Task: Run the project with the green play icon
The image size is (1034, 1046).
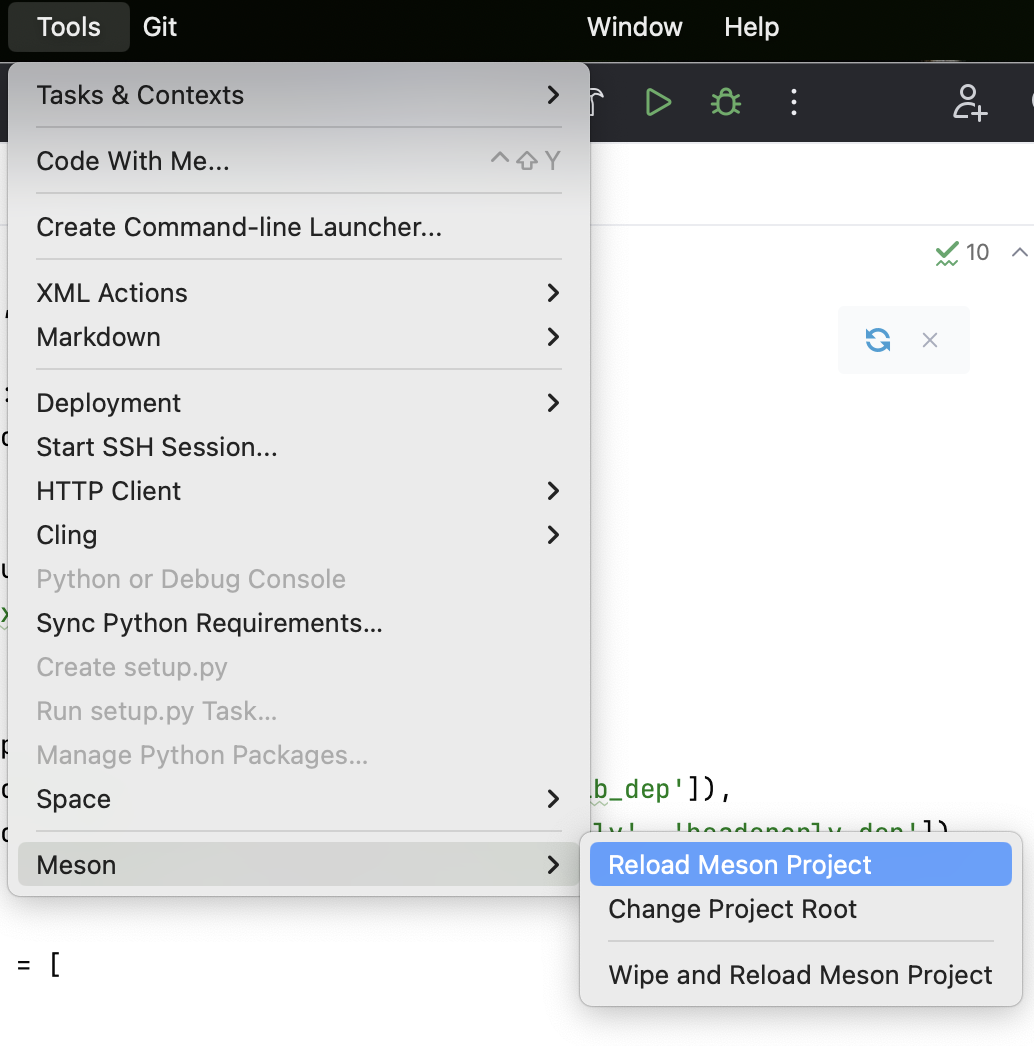Action: [657, 101]
